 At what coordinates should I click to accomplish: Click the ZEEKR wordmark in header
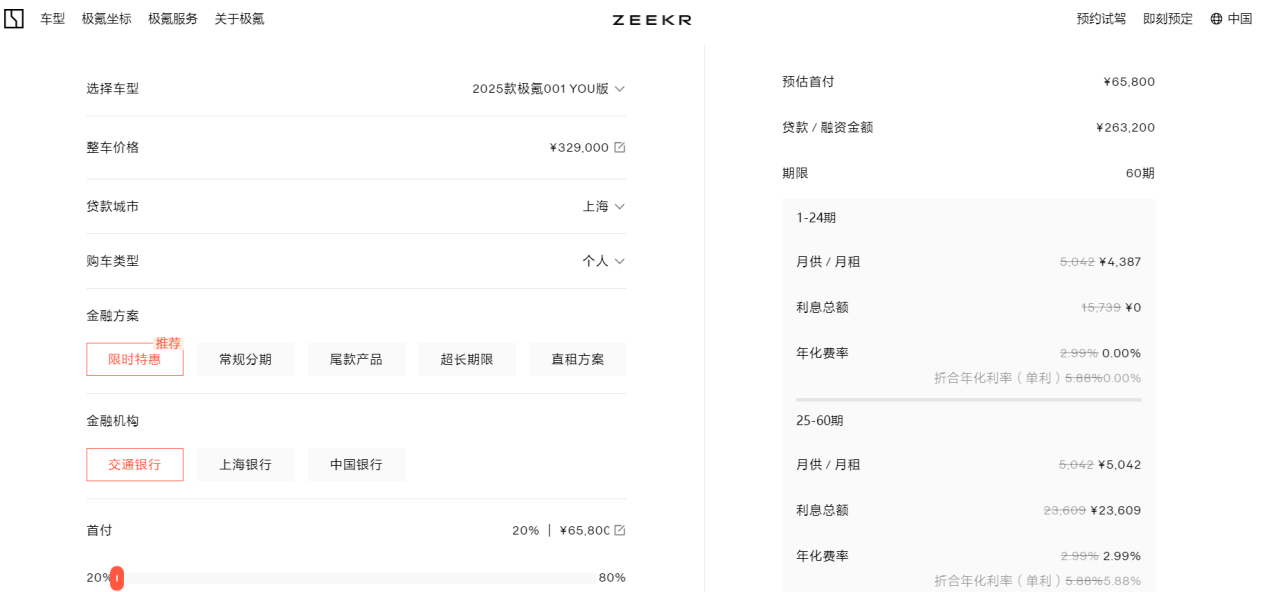click(651, 19)
